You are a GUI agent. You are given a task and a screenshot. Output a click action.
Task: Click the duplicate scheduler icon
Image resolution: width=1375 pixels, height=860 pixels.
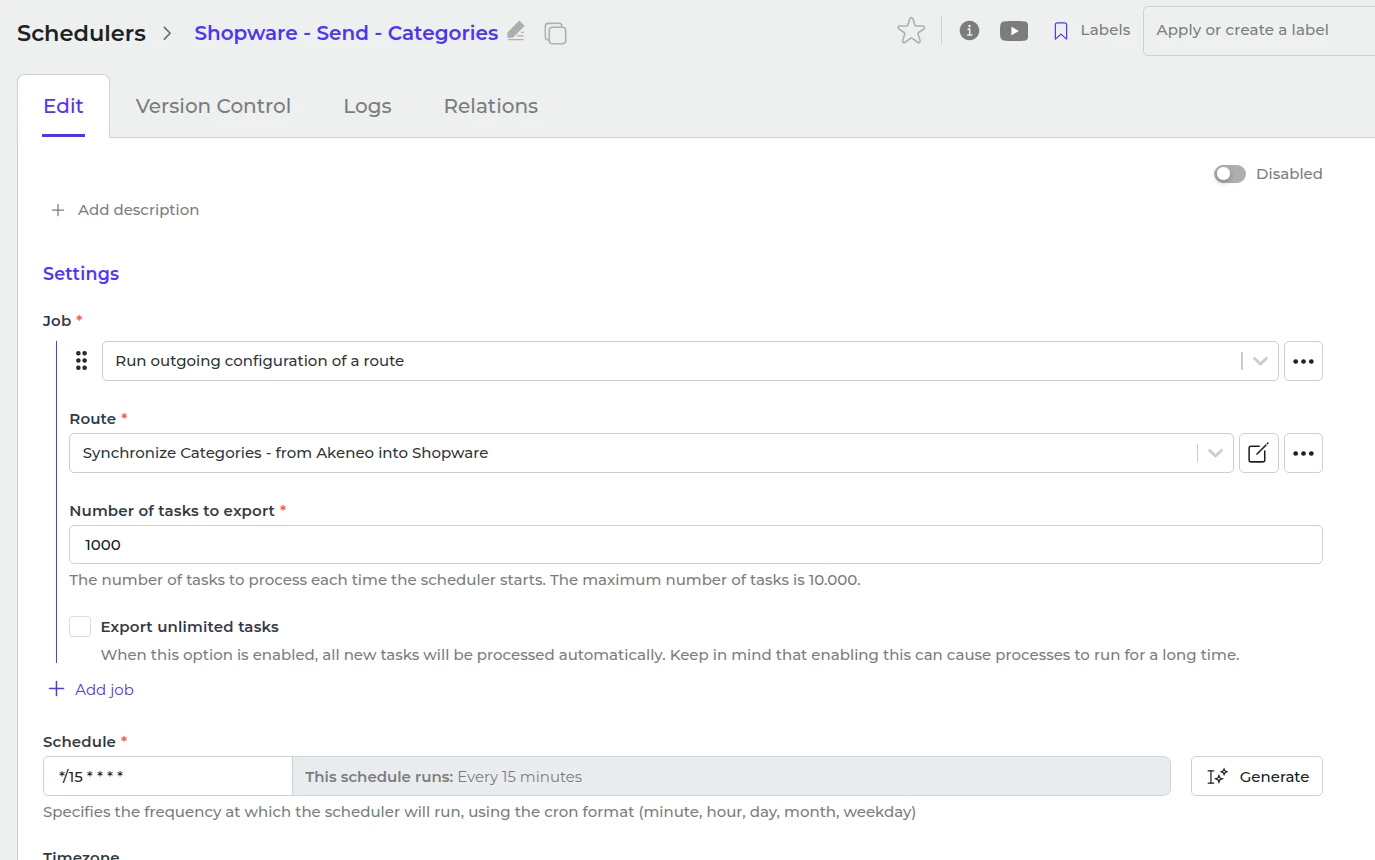click(555, 33)
